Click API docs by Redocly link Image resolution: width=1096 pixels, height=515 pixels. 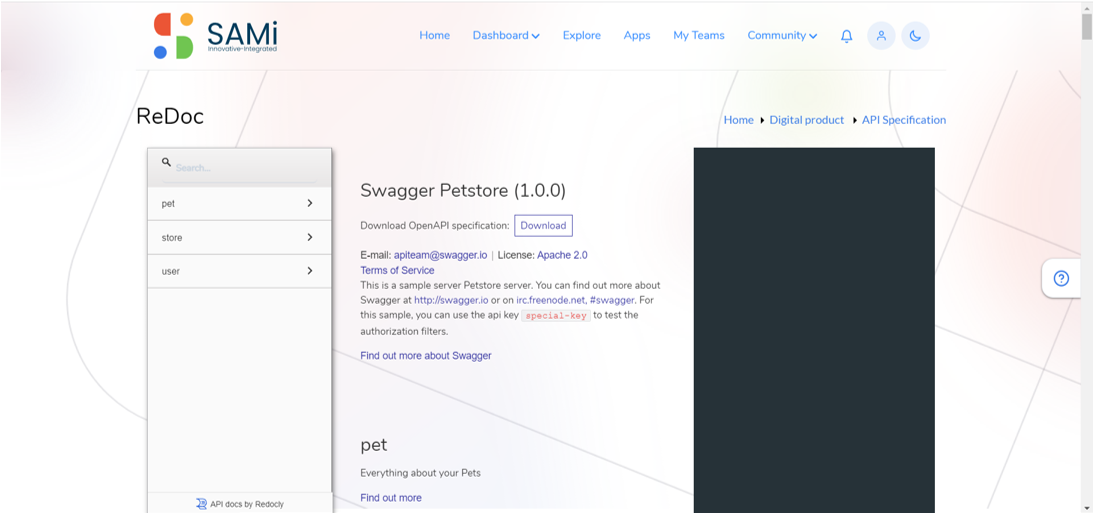pos(247,504)
